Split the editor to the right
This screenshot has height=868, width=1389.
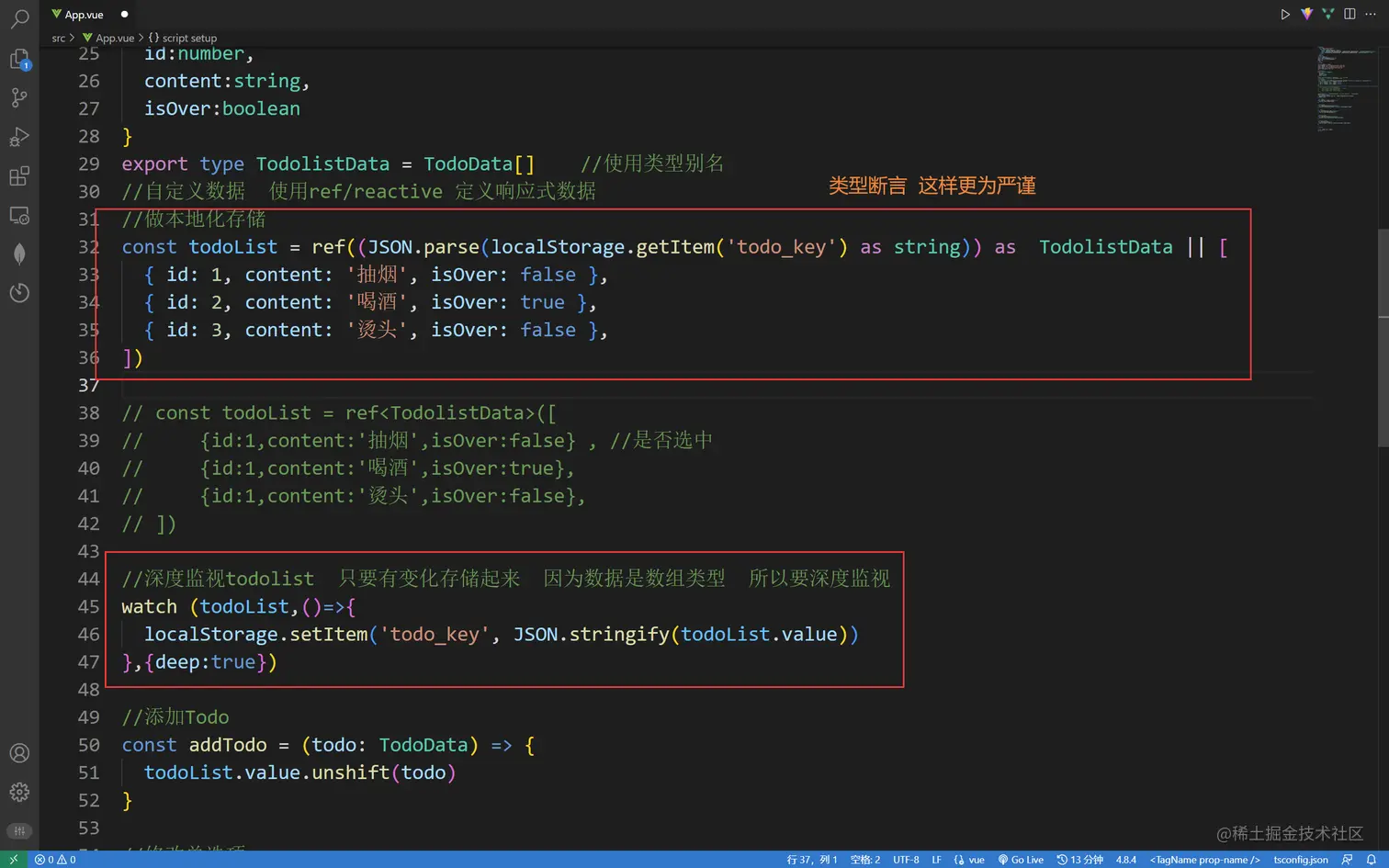coord(1349,14)
